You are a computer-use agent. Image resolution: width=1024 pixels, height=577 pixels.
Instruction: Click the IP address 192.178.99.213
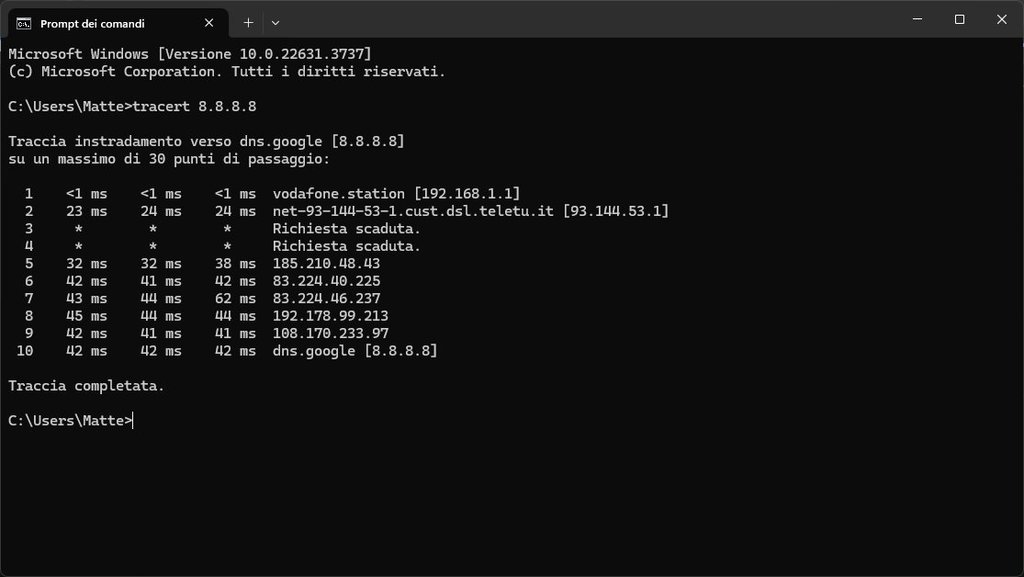[x=330, y=316]
